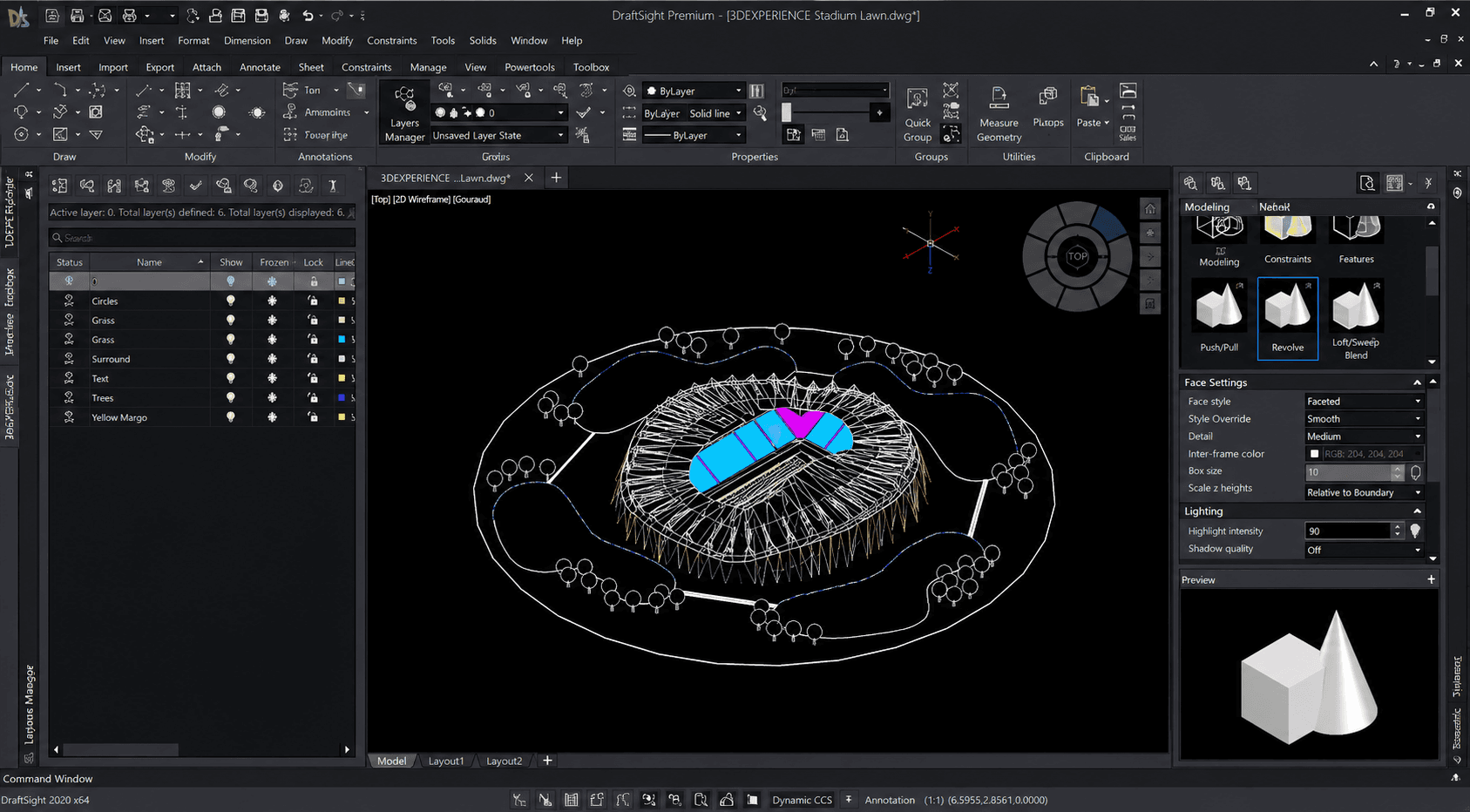Toggle lock on Trees layer
Image resolution: width=1470 pixels, height=812 pixels.
click(313, 397)
